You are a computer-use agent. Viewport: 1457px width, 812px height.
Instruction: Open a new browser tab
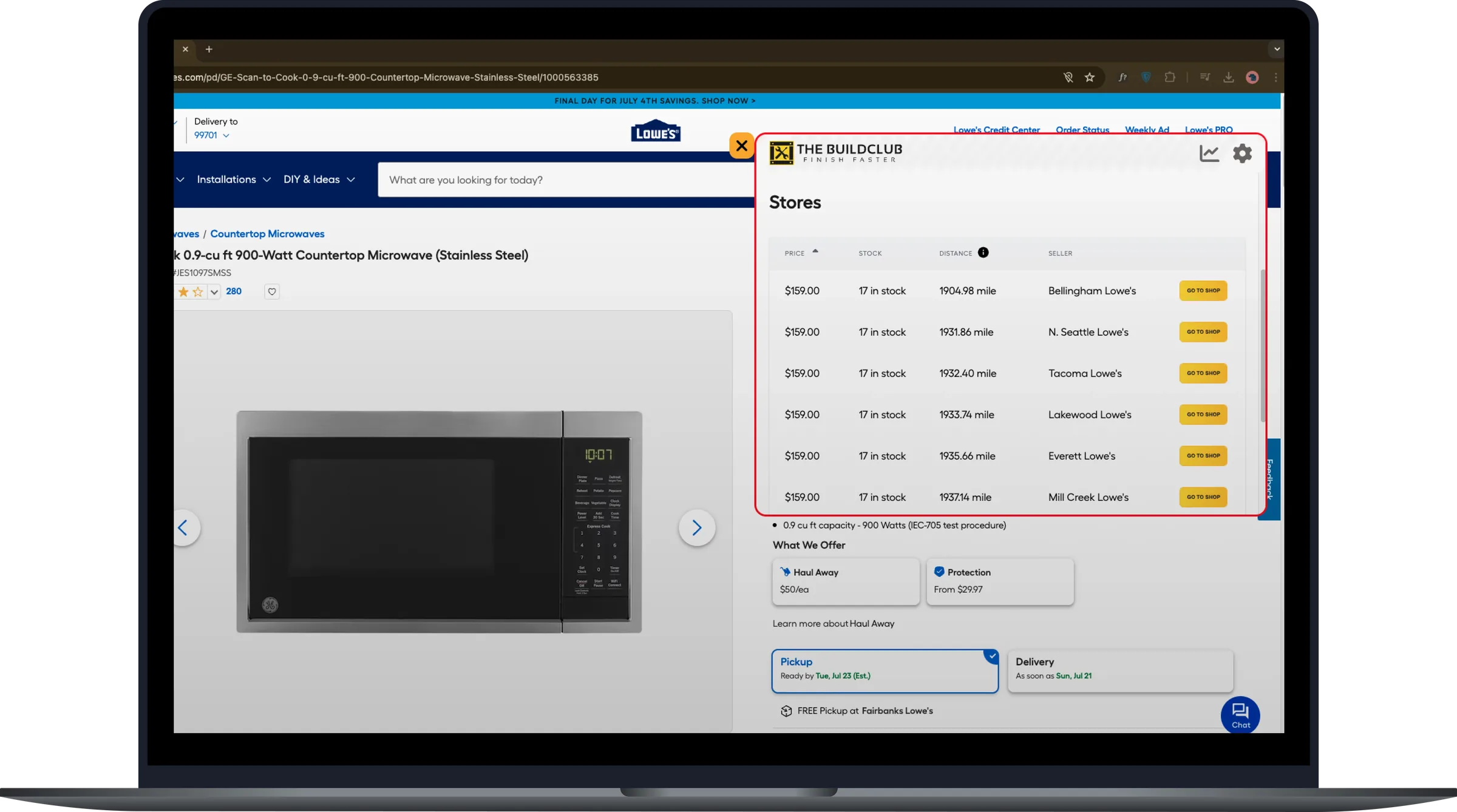point(209,49)
